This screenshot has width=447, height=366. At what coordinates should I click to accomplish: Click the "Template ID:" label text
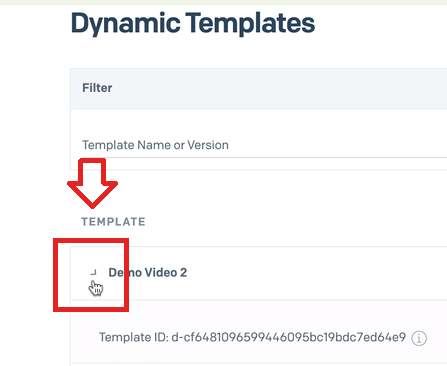134,337
